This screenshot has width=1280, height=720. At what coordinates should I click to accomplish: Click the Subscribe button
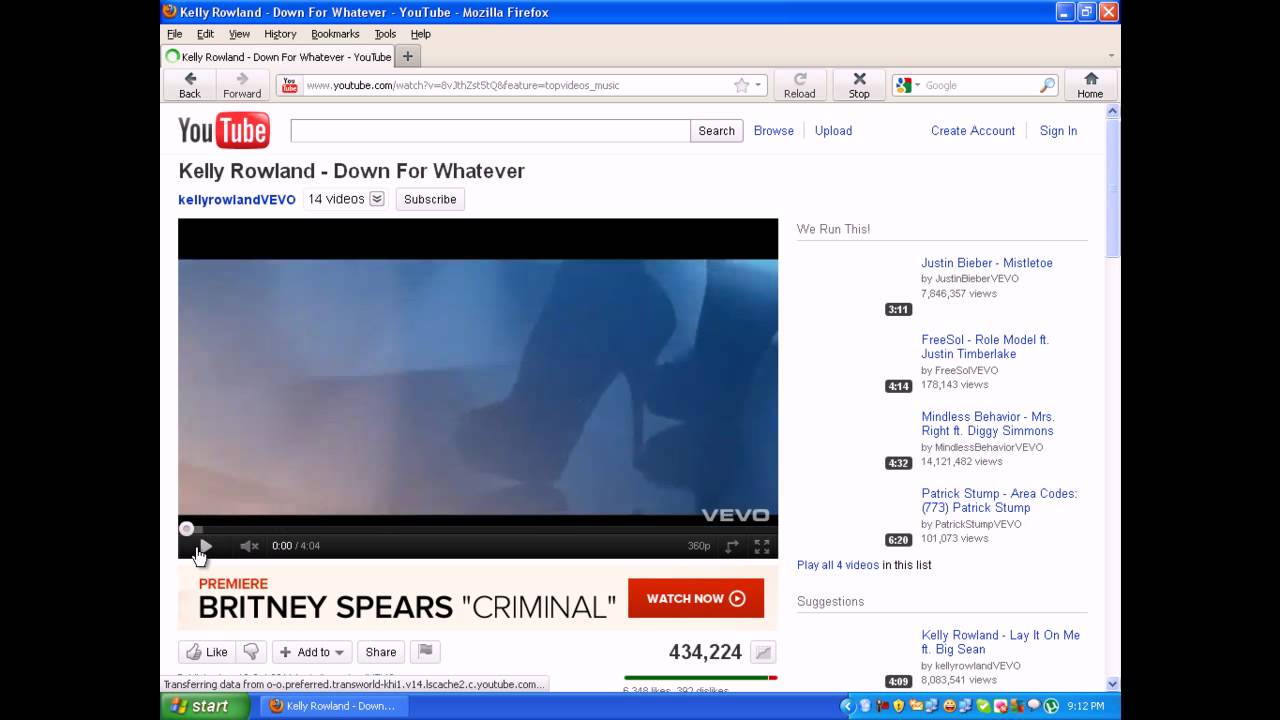[x=430, y=199]
